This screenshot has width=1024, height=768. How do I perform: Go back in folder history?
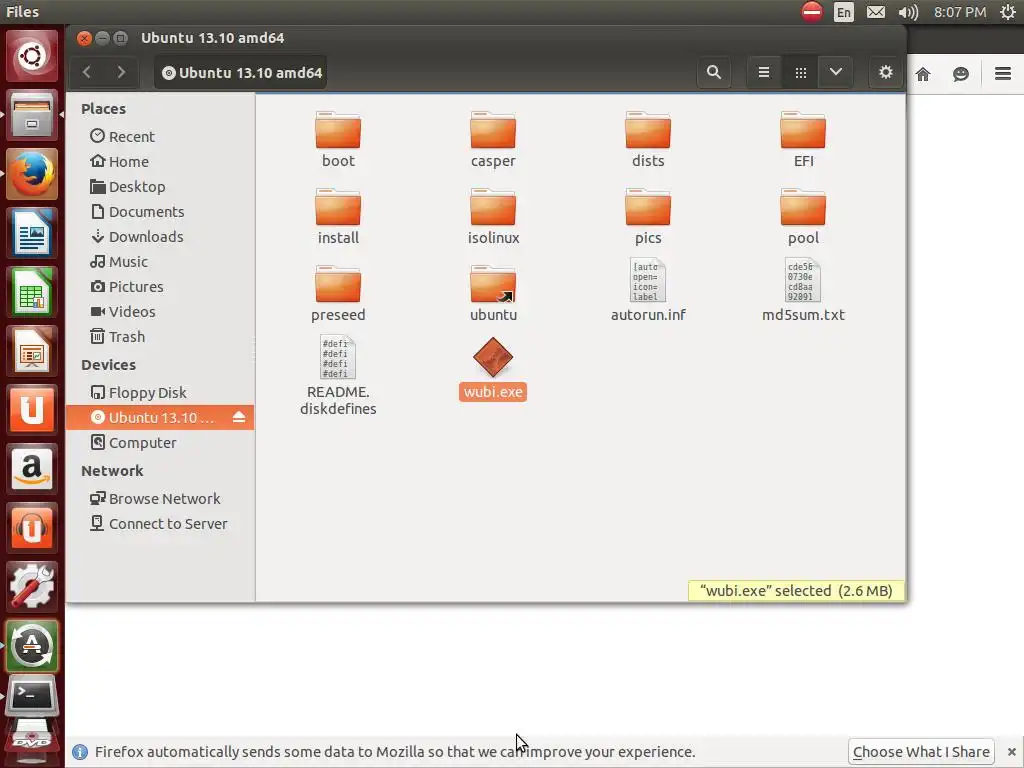coord(87,72)
